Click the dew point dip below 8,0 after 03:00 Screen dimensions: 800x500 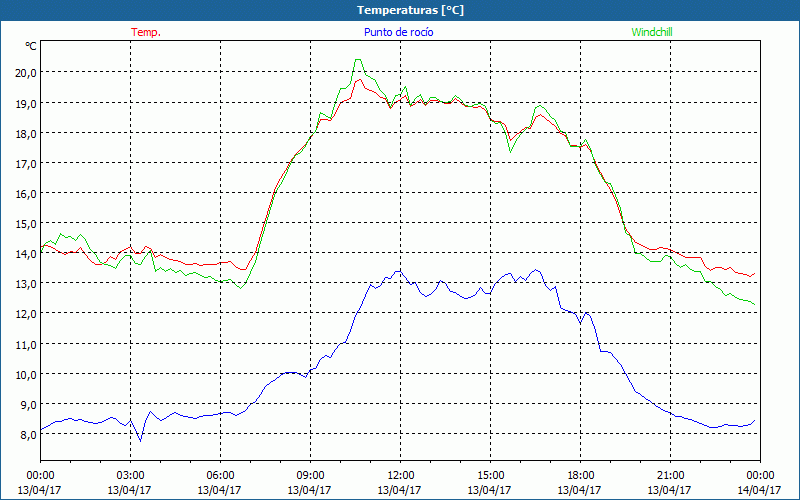(x=140, y=440)
